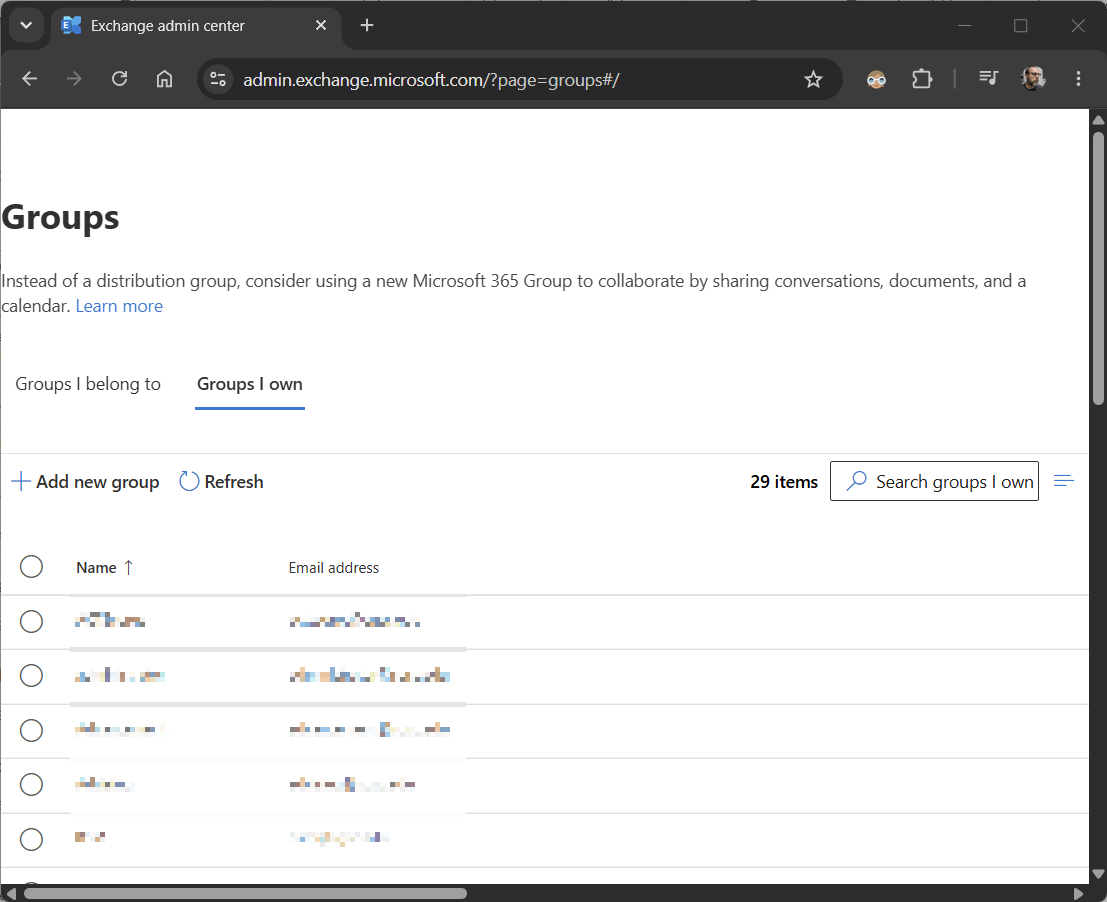Image resolution: width=1107 pixels, height=902 pixels.
Task: Open the browser extensions menu
Action: point(921,79)
